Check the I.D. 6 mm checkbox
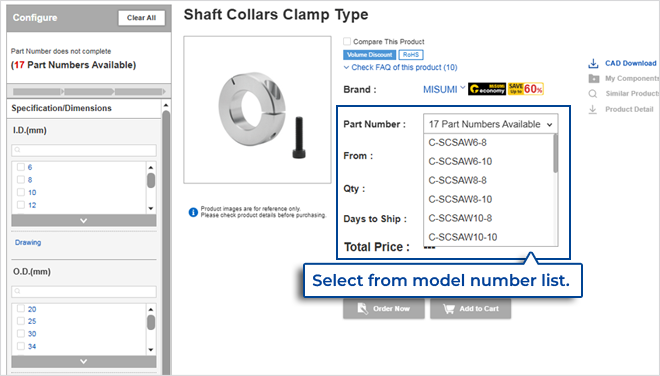The image size is (660, 376). (21, 167)
